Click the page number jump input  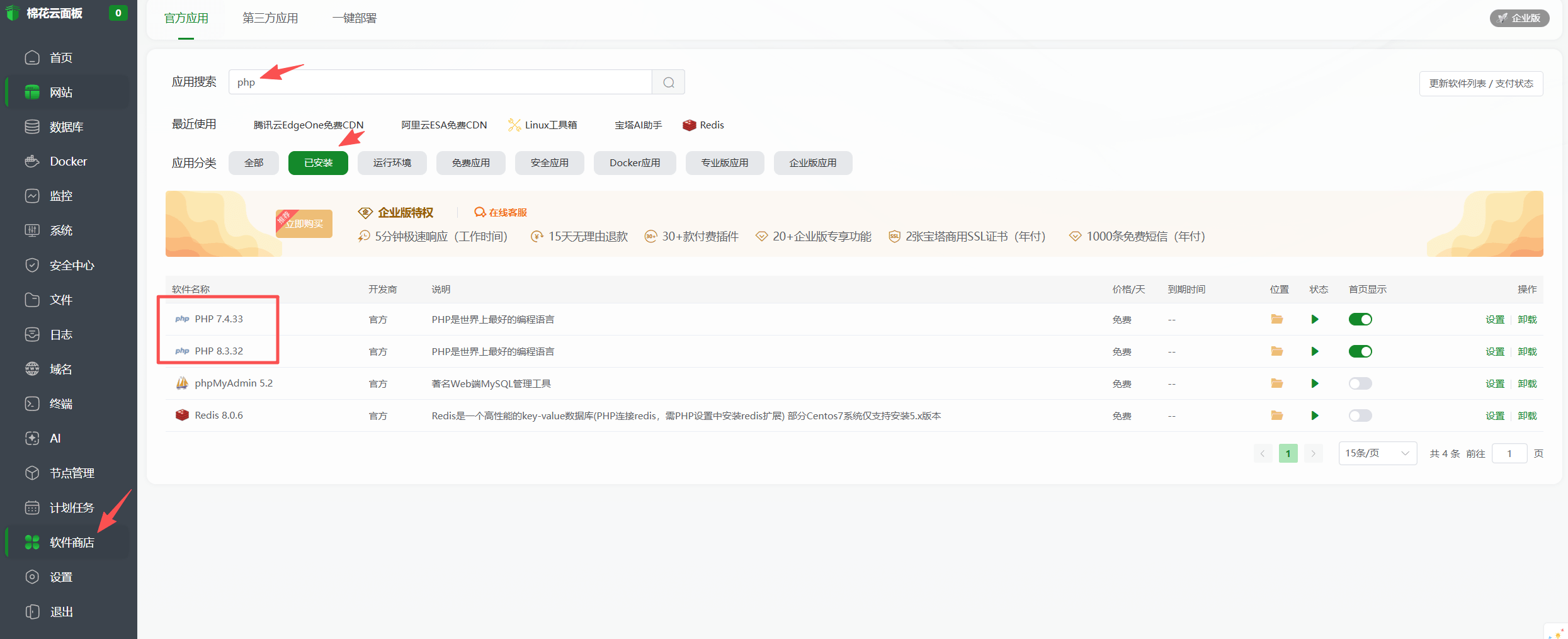[1509, 453]
